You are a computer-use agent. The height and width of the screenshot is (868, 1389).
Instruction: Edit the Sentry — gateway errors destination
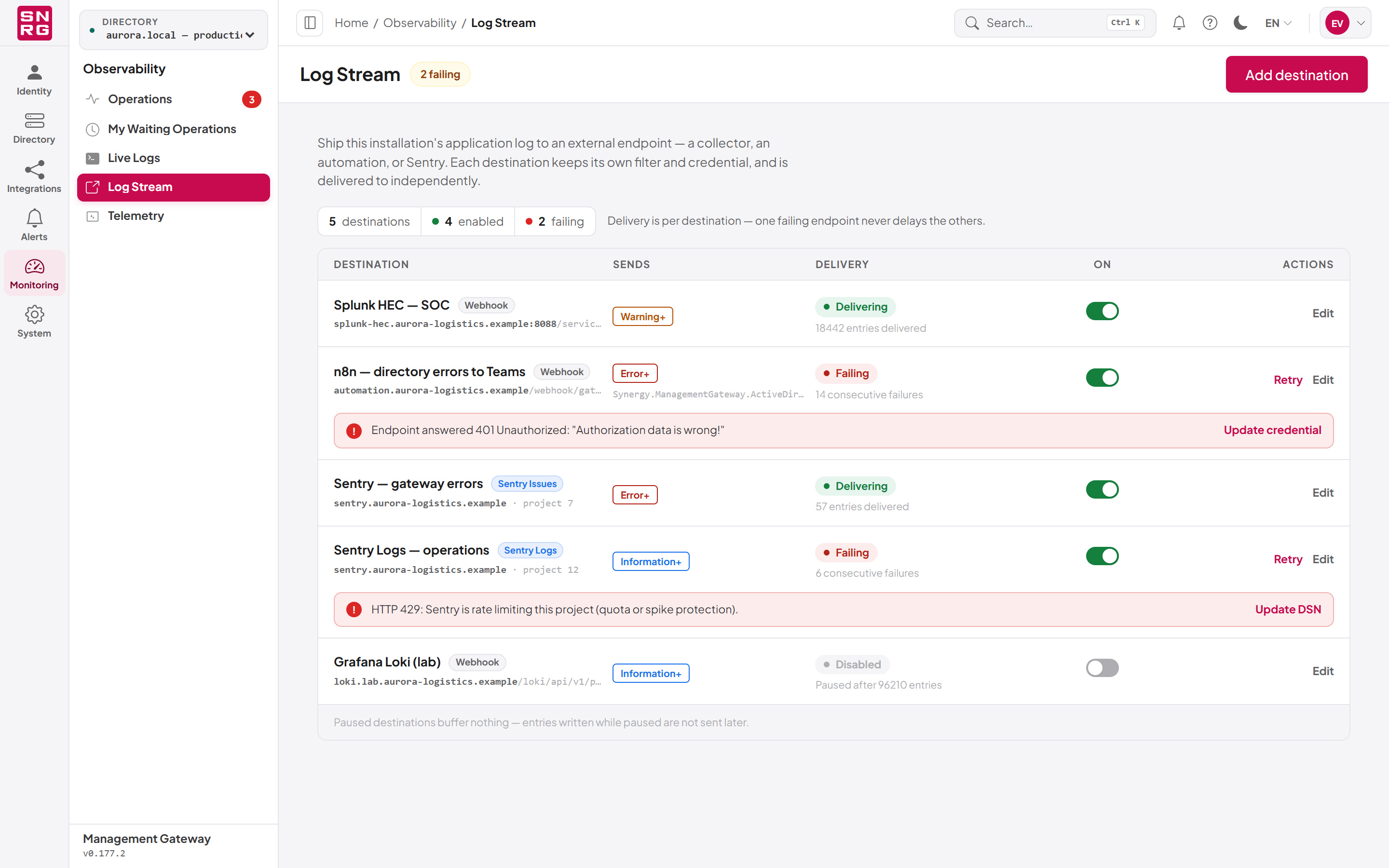click(x=1322, y=492)
